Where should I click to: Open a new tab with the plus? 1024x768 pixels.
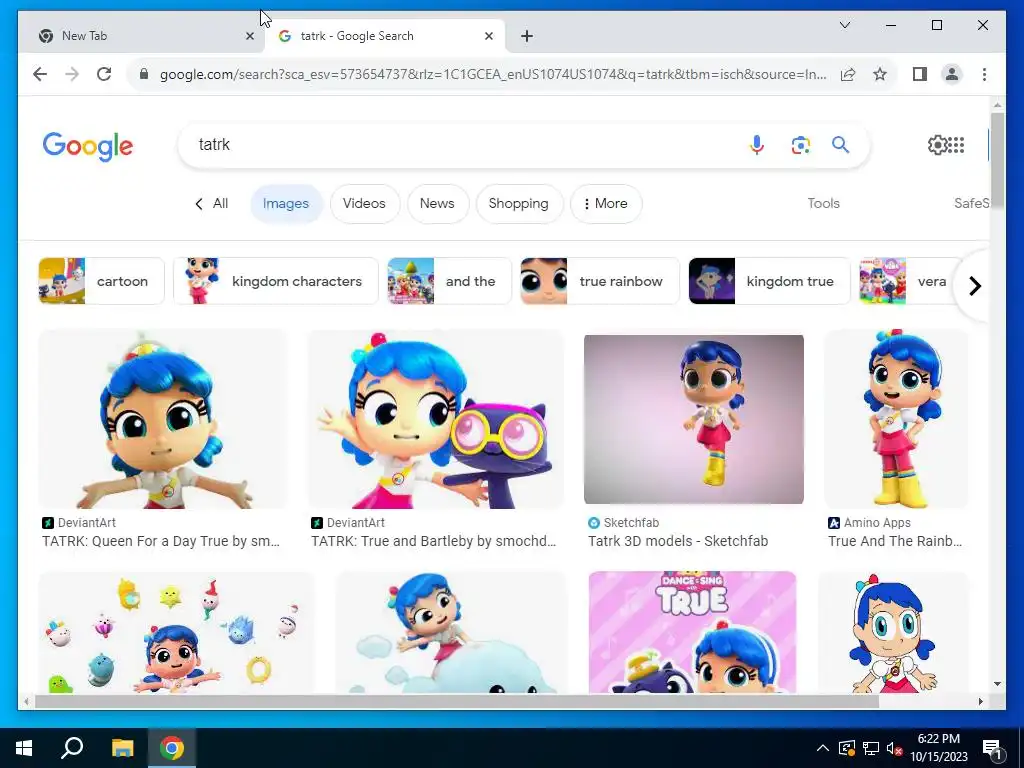pos(527,36)
